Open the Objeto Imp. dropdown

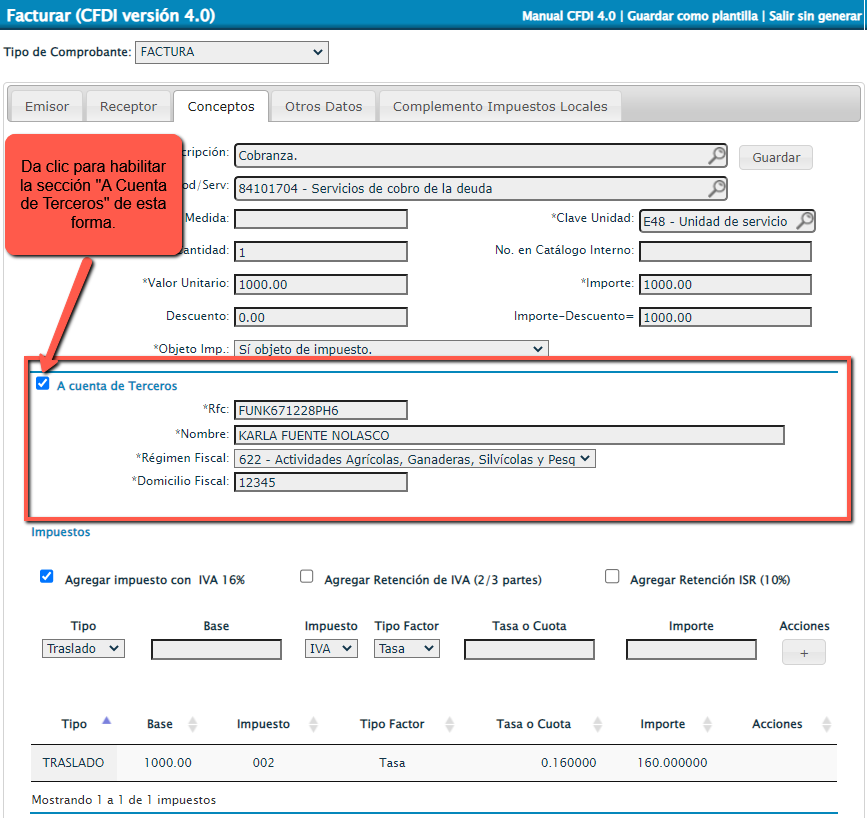point(391,349)
